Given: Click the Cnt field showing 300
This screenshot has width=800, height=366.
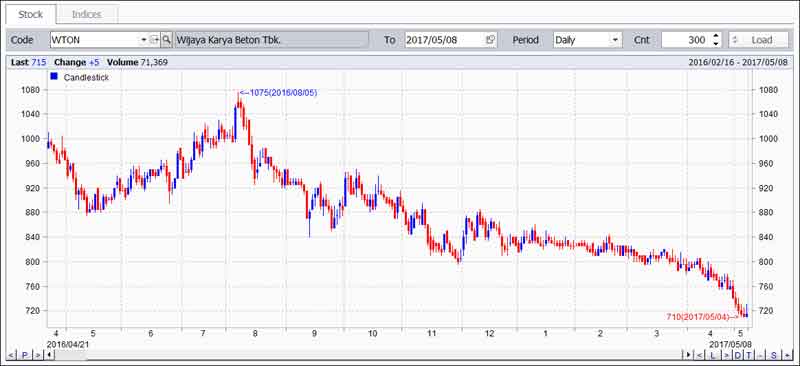Looking at the screenshot, I should [686, 39].
